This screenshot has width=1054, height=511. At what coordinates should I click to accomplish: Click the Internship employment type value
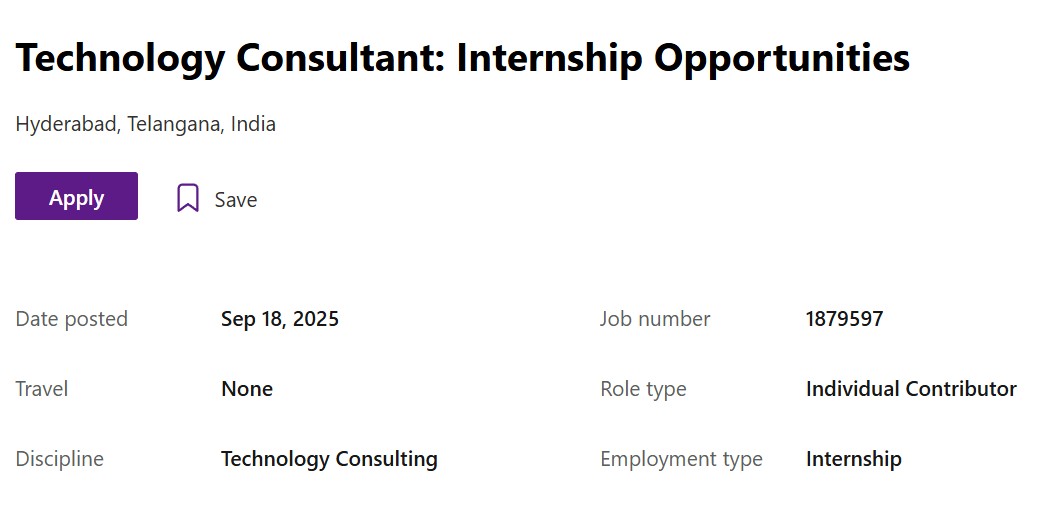(853, 459)
